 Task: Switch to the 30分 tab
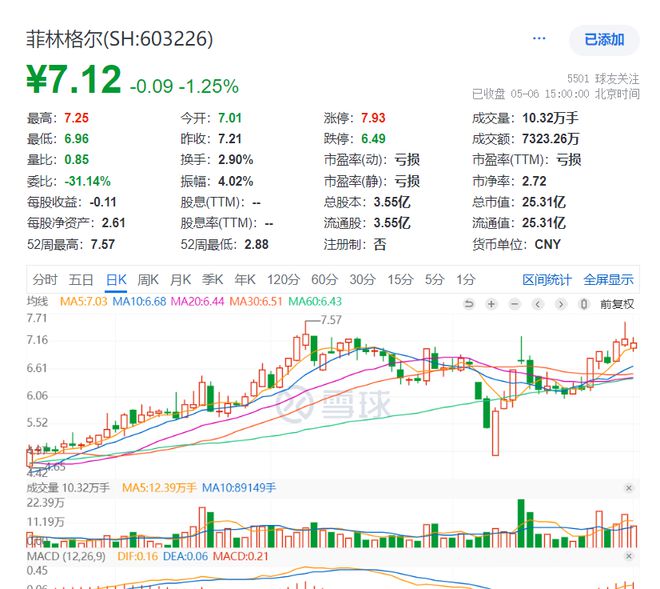tap(362, 280)
